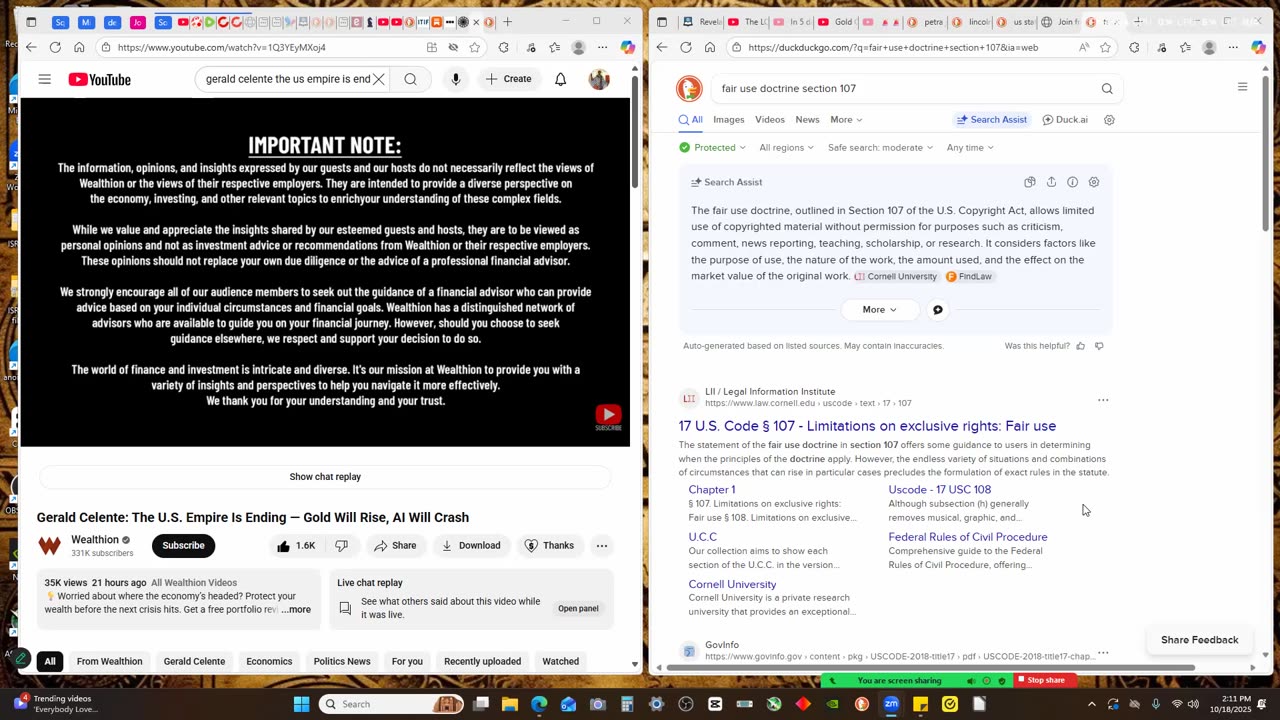
Task: Click Share Feedback button
Action: (1199, 640)
